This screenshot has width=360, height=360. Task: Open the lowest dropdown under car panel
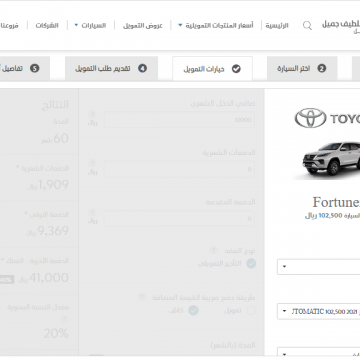click(318, 352)
